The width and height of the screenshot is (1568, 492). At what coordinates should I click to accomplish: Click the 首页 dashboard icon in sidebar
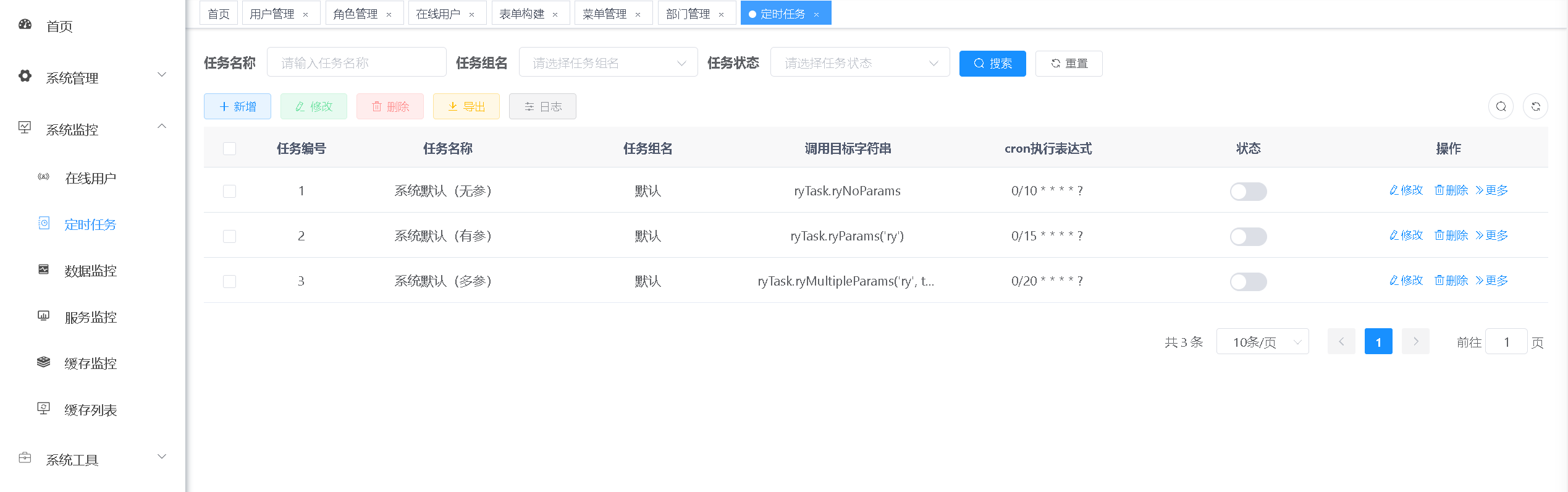click(x=25, y=25)
